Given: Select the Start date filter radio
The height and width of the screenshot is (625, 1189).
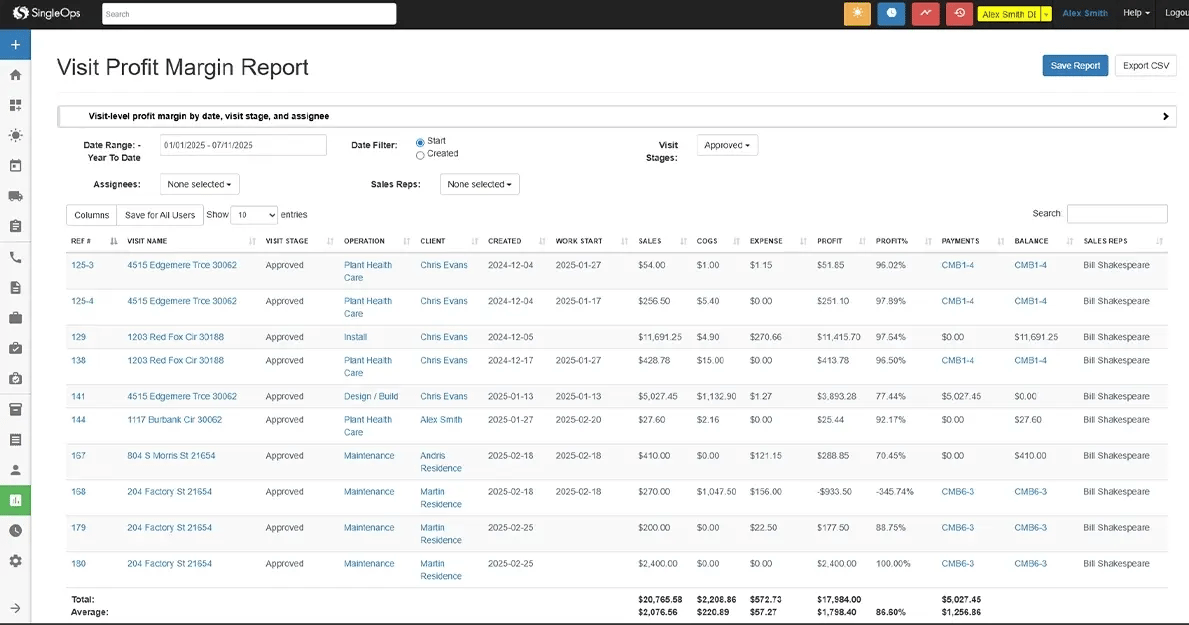Looking at the screenshot, I should coord(420,142).
